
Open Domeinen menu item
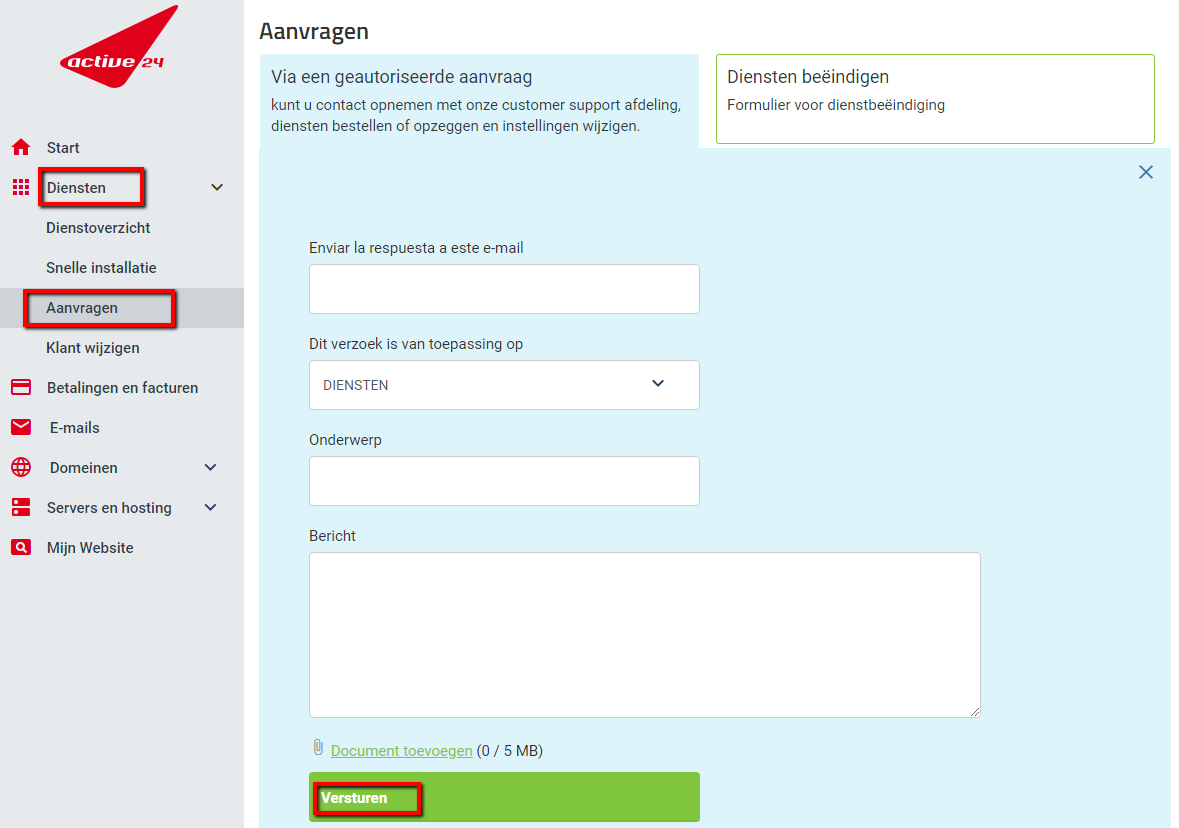83,468
